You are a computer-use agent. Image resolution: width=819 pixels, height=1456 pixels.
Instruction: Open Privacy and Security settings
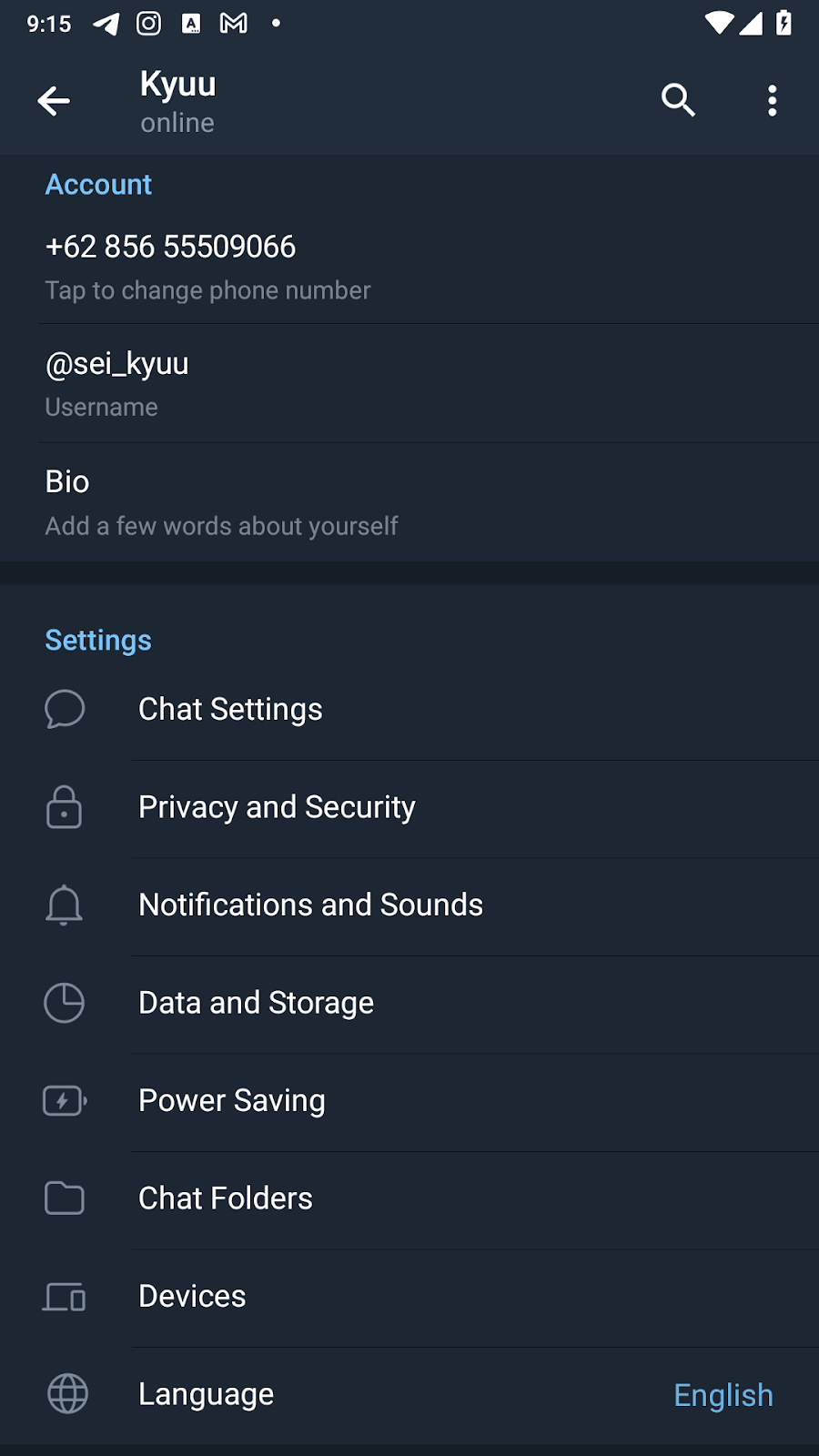click(277, 807)
